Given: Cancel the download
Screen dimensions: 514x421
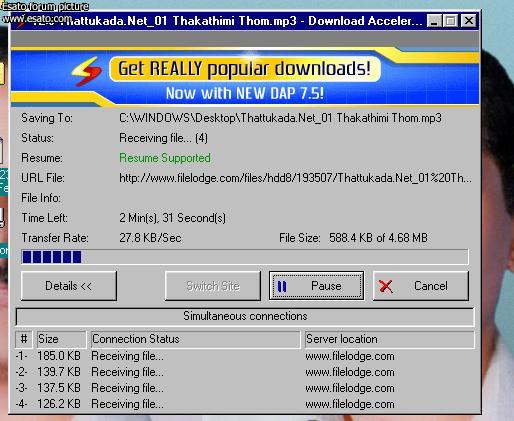Looking at the screenshot, I should (421, 286).
